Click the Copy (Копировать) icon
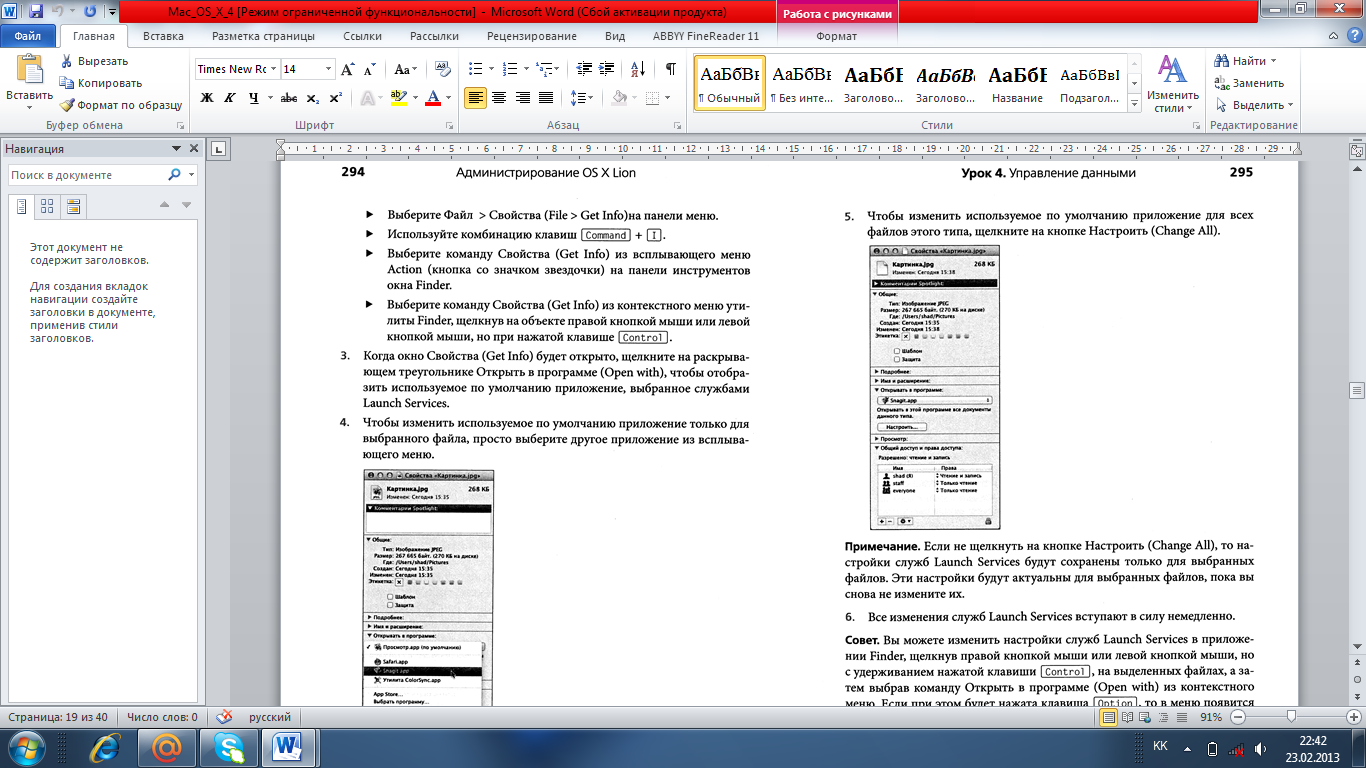This screenshot has height=768, width=1366. [67, 83]
